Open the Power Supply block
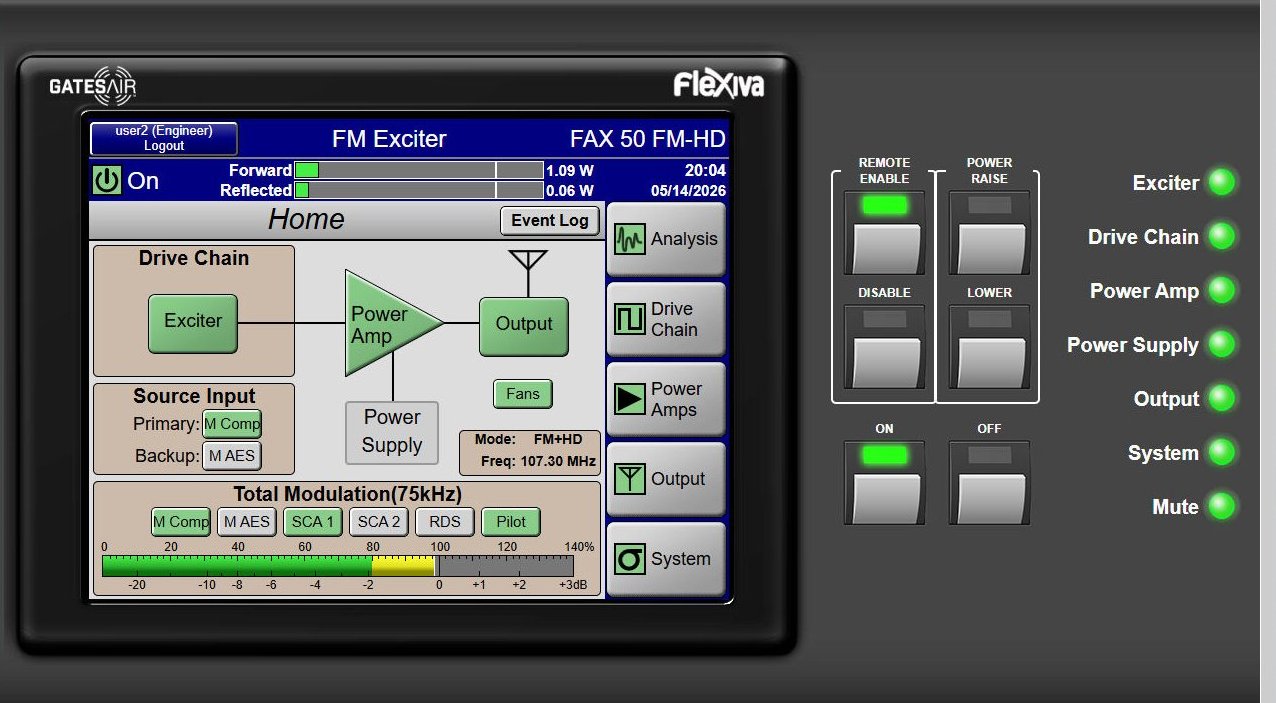Image resolution: width=1276 pixels, height=703 pixels. (x=392, y=432)
